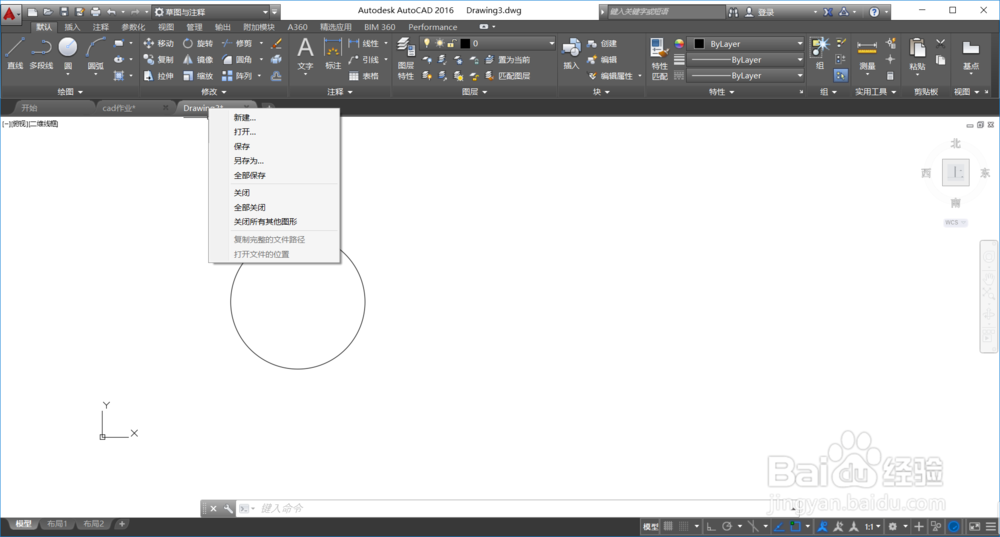Click 置为当前 layer button

click(508, 59)
